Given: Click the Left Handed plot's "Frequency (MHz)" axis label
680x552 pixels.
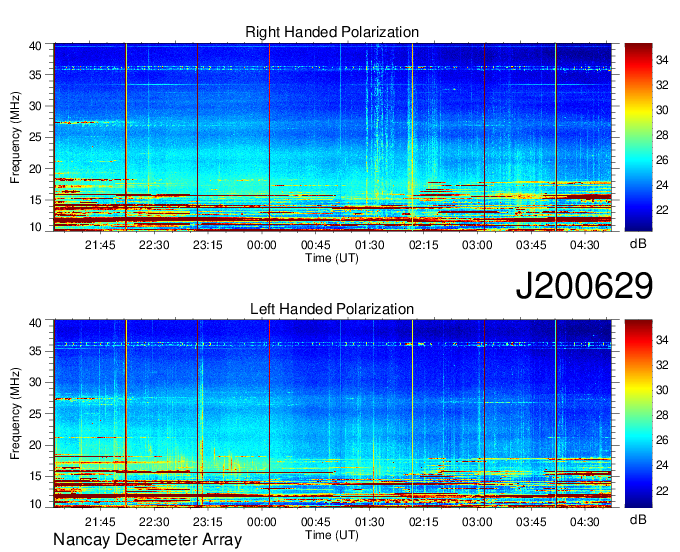Looking at the screenshot, I should click(x=15, y=414).
